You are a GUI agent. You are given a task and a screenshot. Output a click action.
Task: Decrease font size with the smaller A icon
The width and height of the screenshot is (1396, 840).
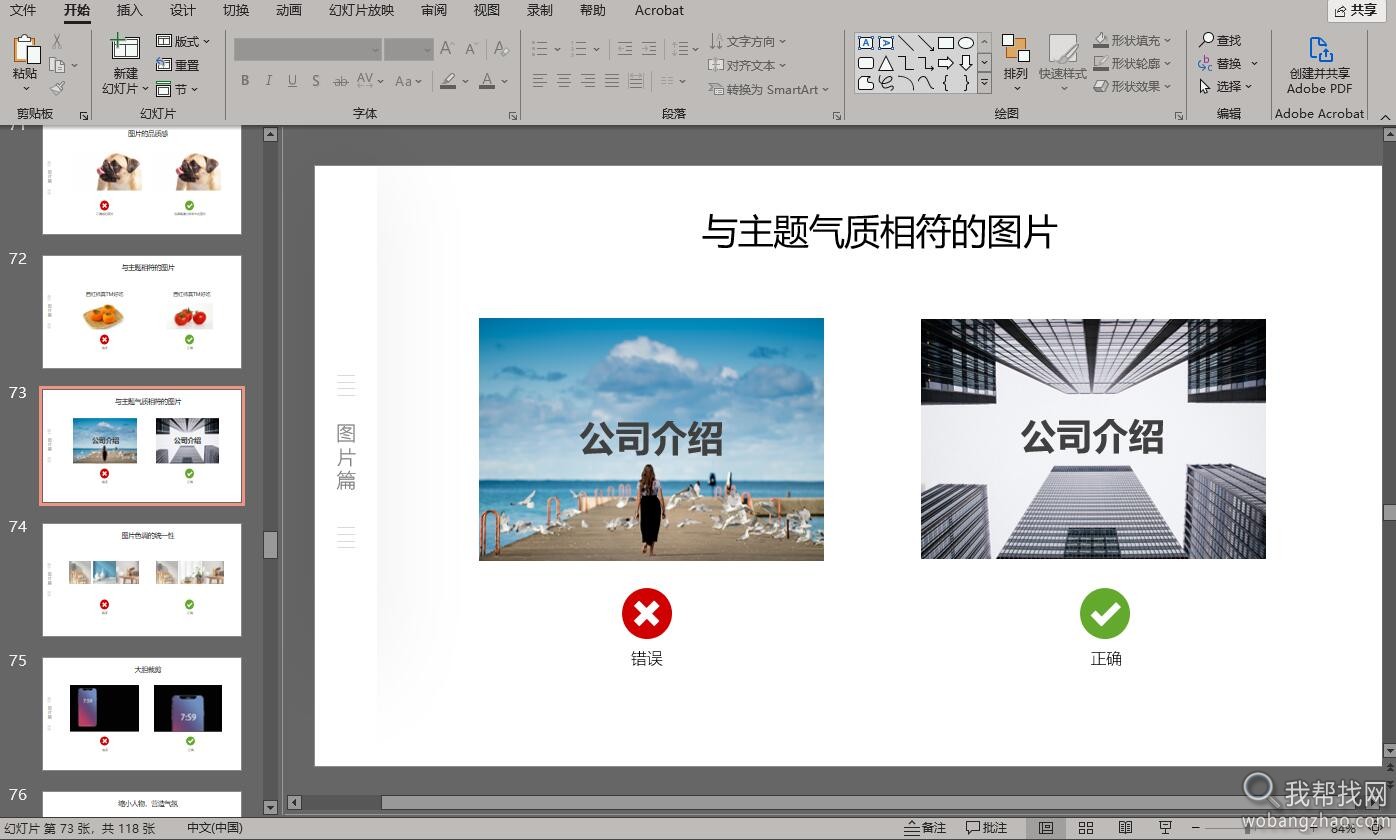(471, 48)
